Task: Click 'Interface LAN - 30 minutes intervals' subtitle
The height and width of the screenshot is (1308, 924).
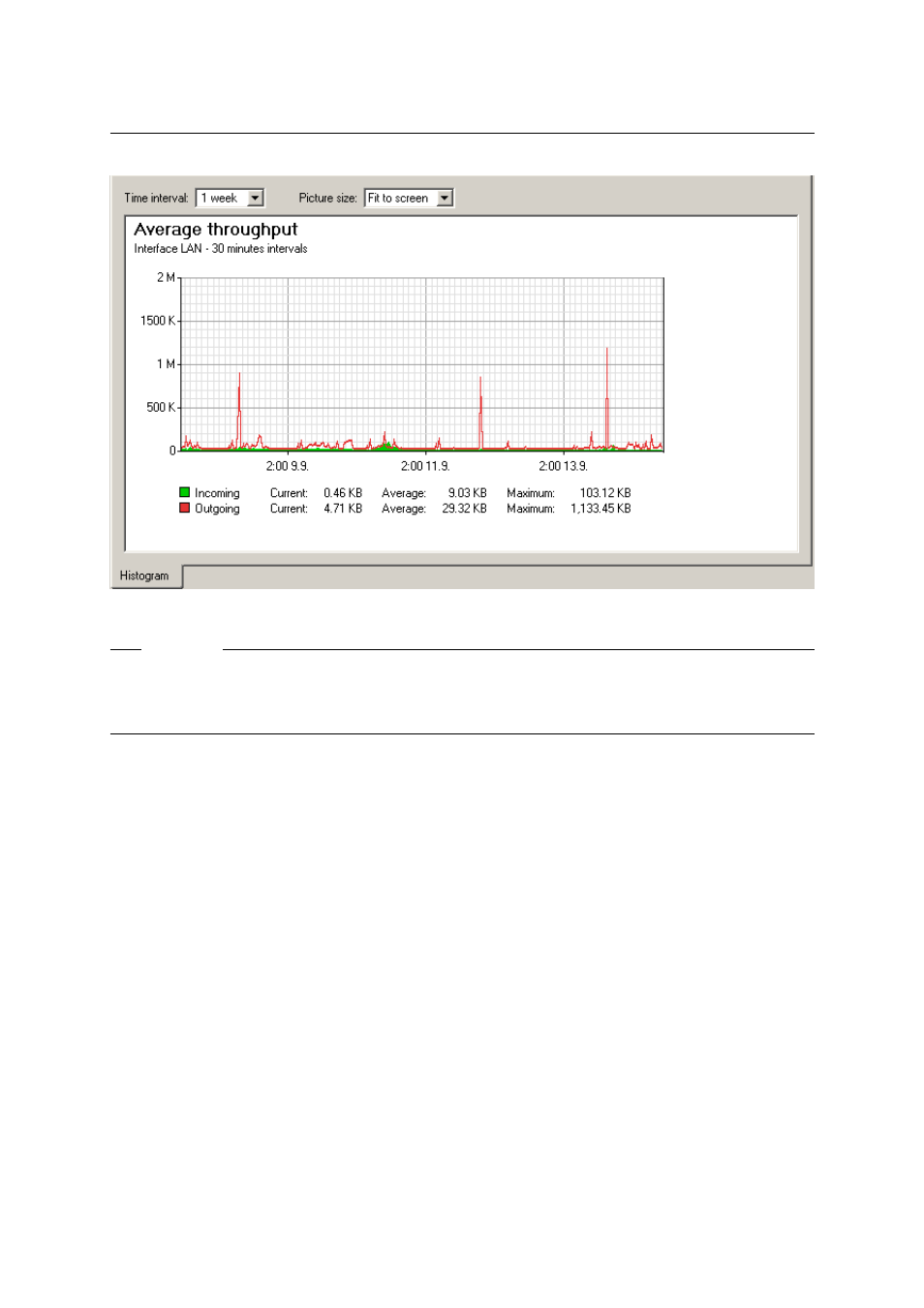Action: [221, 249]
